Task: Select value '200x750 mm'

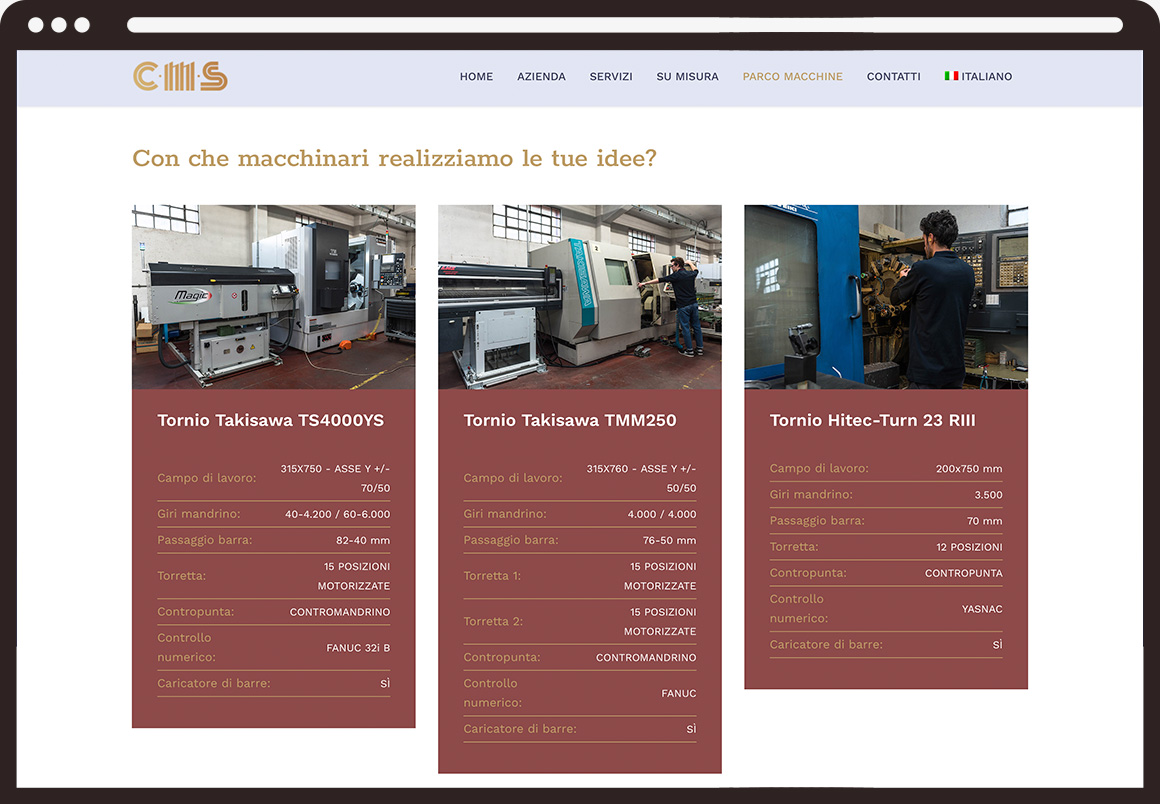Action: [969, 469]
